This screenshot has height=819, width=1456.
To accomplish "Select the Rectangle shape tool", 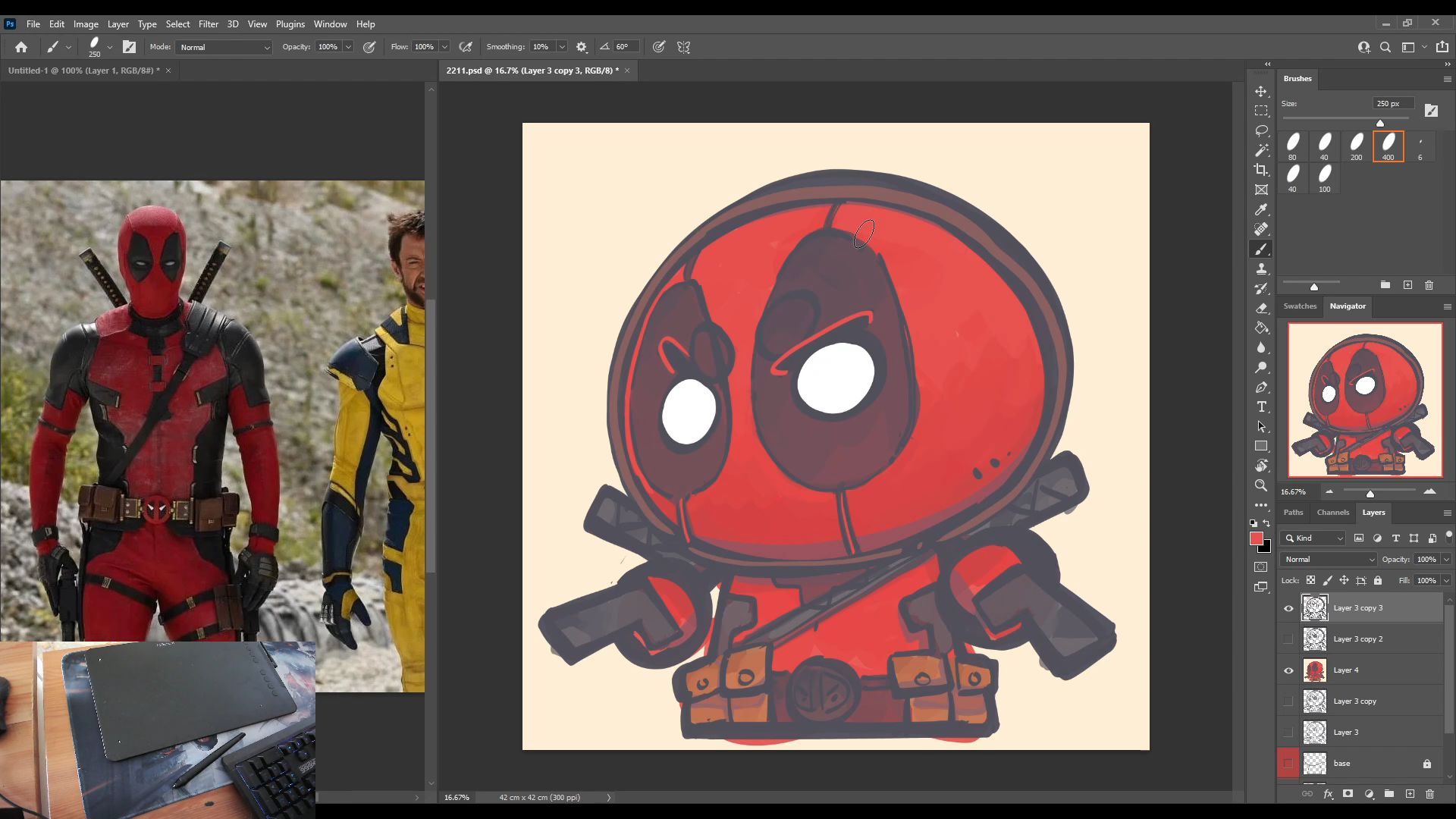I will [1261, 446].
